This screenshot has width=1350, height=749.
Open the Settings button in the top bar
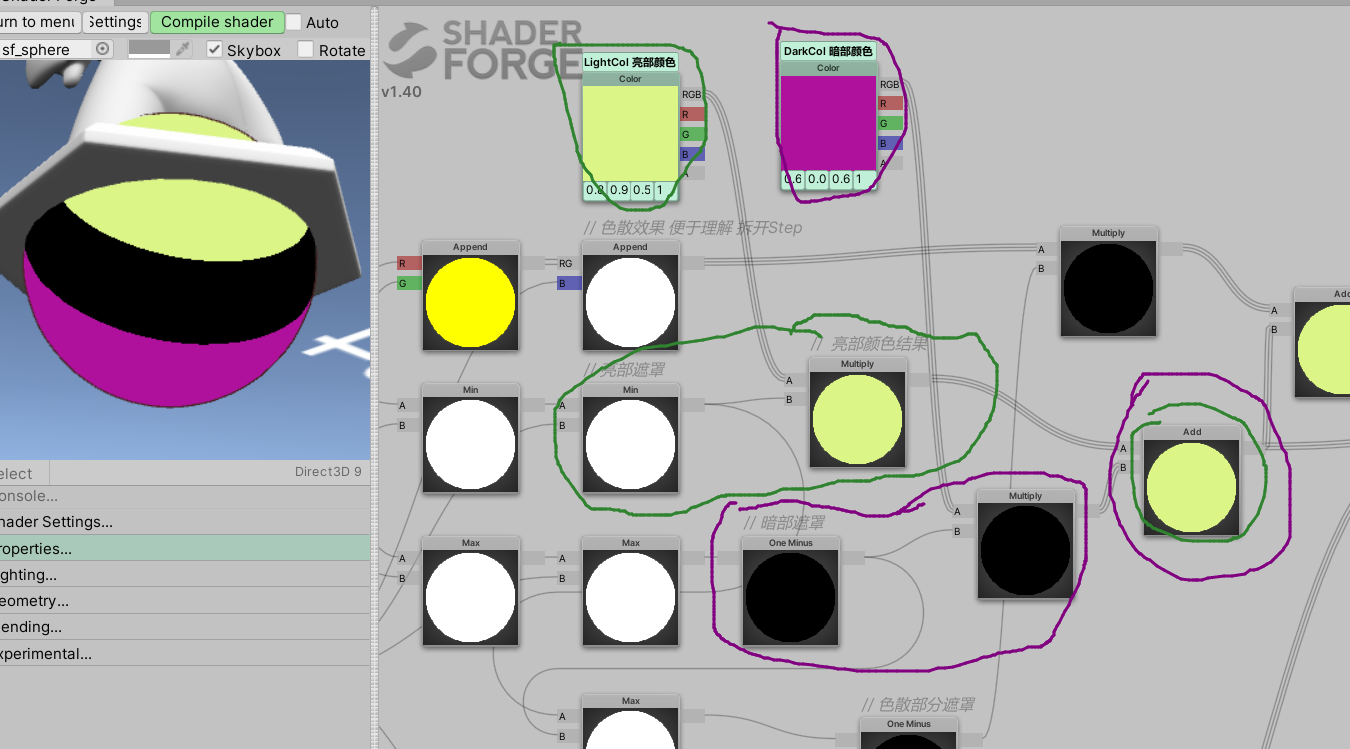(x=115, y=22)
